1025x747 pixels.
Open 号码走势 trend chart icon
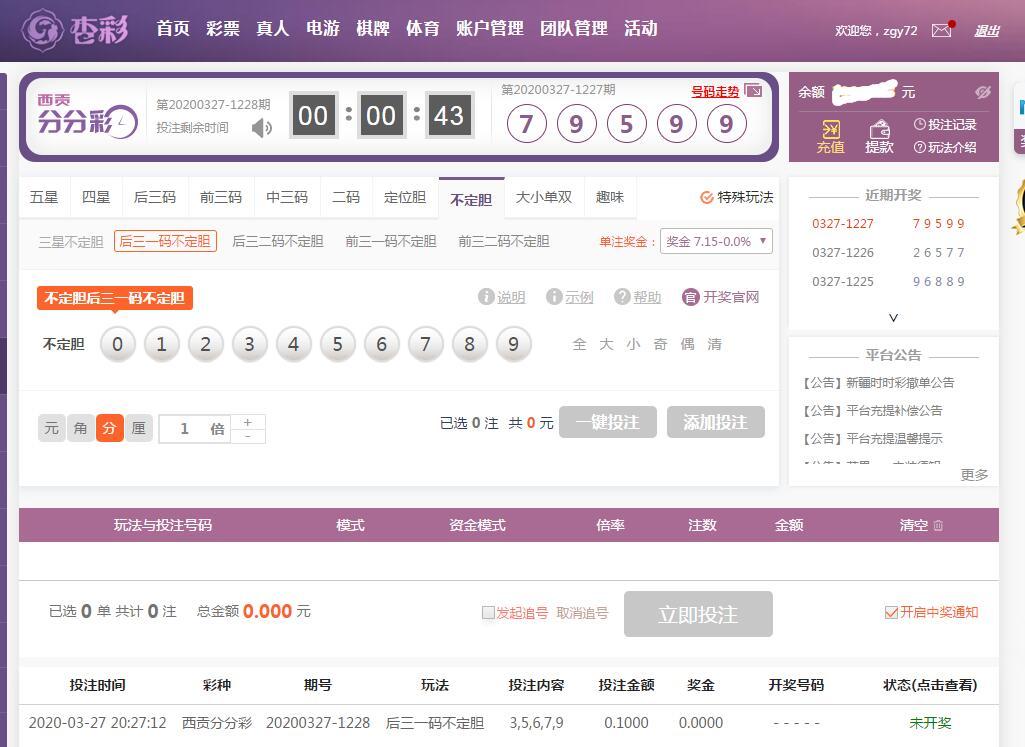point(753,91)
